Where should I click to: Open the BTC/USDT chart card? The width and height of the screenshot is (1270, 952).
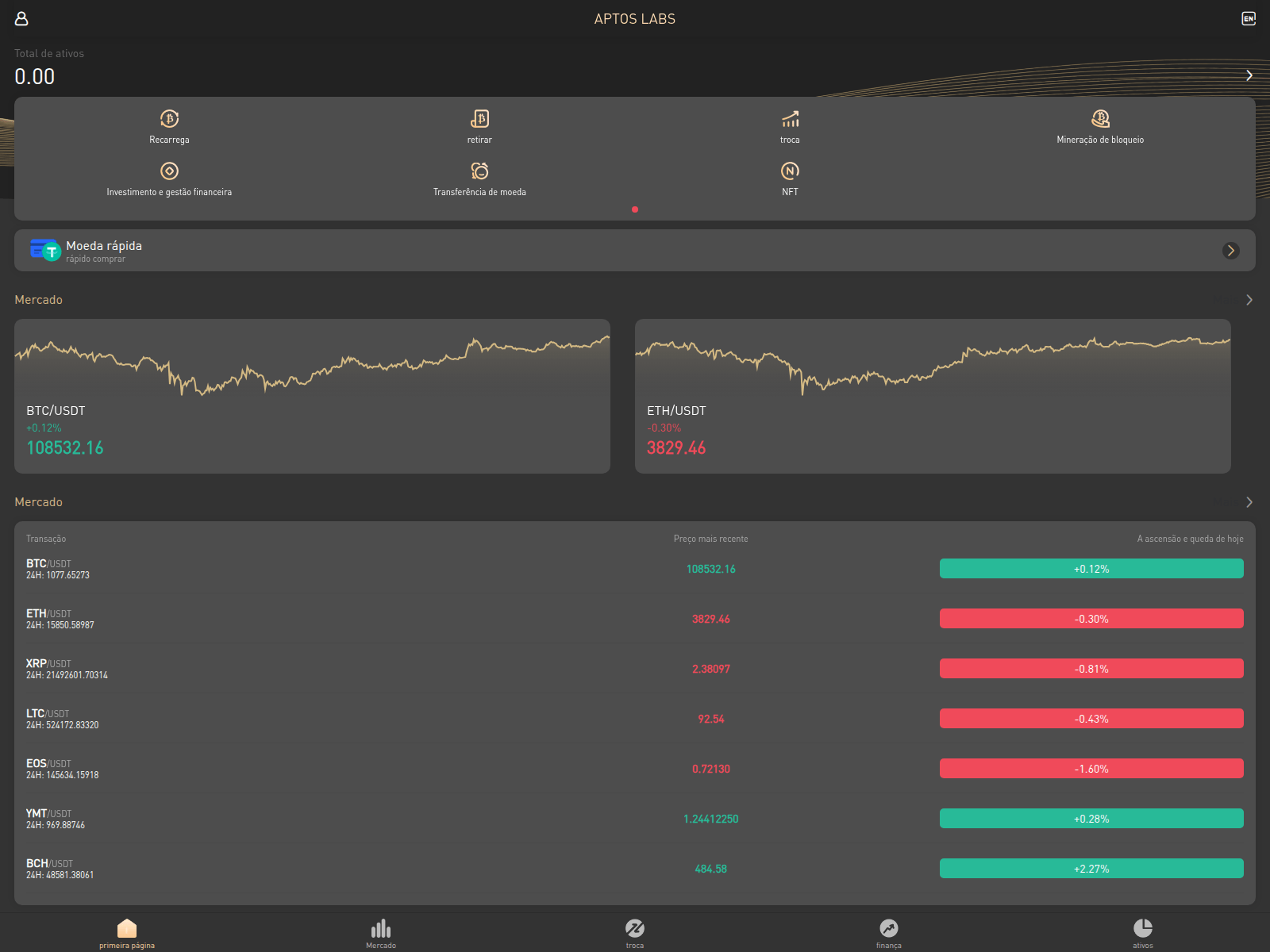click(312, 397)
